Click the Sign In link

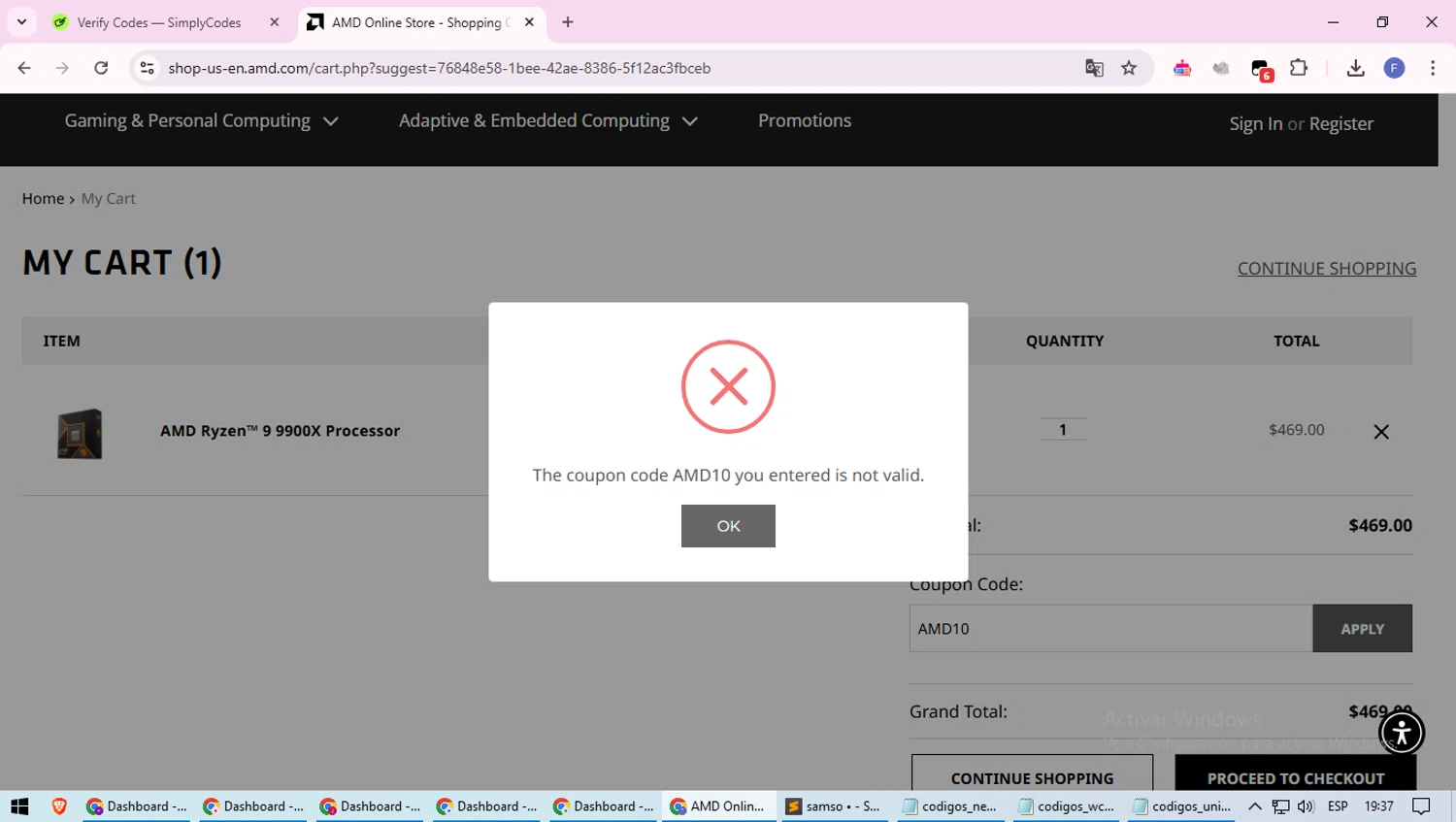1255,123
